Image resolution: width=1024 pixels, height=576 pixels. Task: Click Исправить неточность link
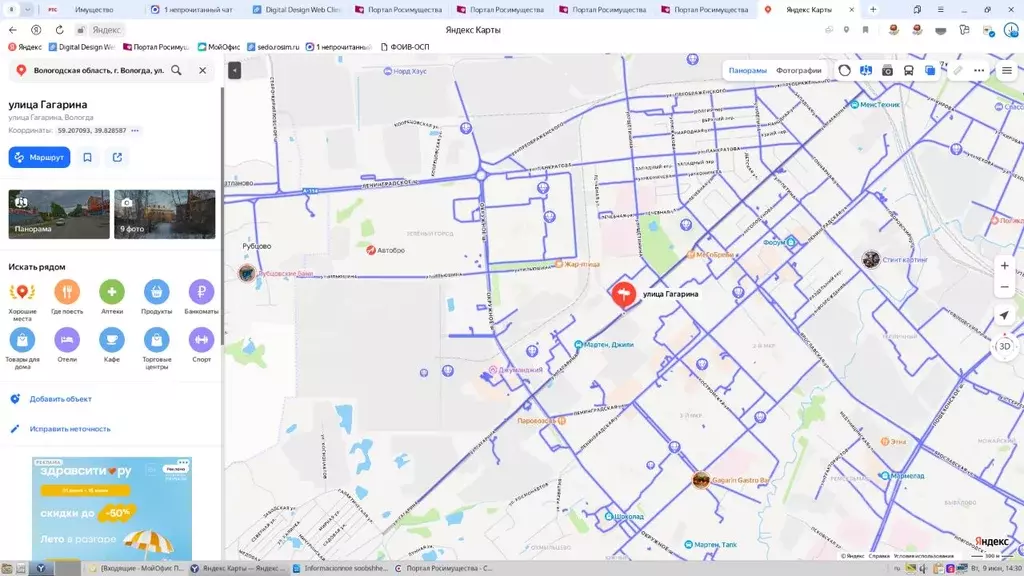(70, 429)
